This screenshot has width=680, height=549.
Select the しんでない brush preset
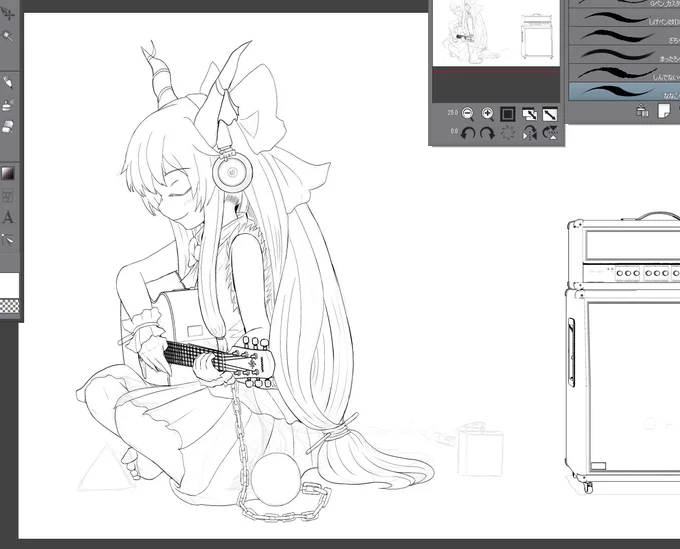pos(624,73)
